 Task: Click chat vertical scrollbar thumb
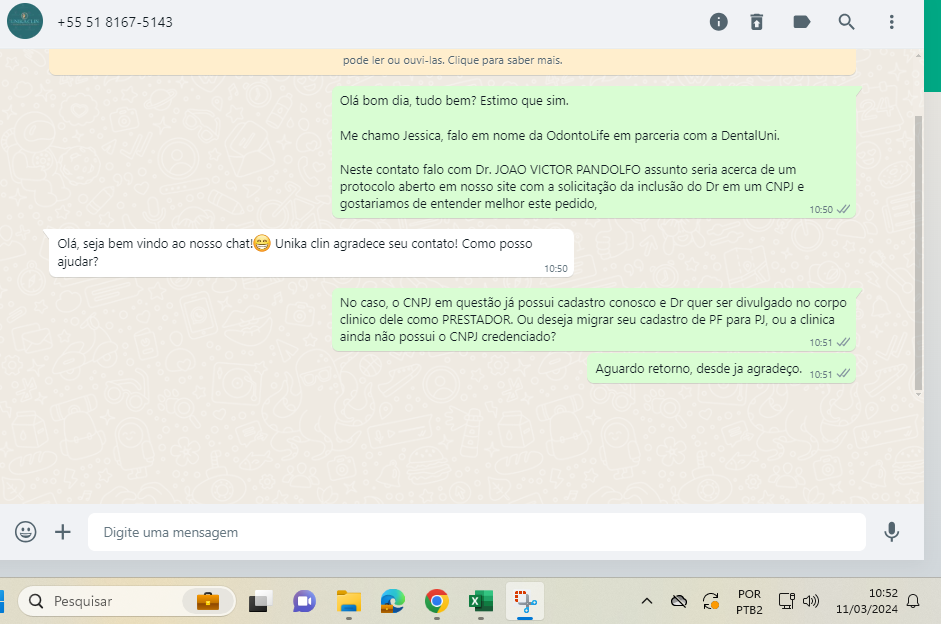tap(918, 252)
